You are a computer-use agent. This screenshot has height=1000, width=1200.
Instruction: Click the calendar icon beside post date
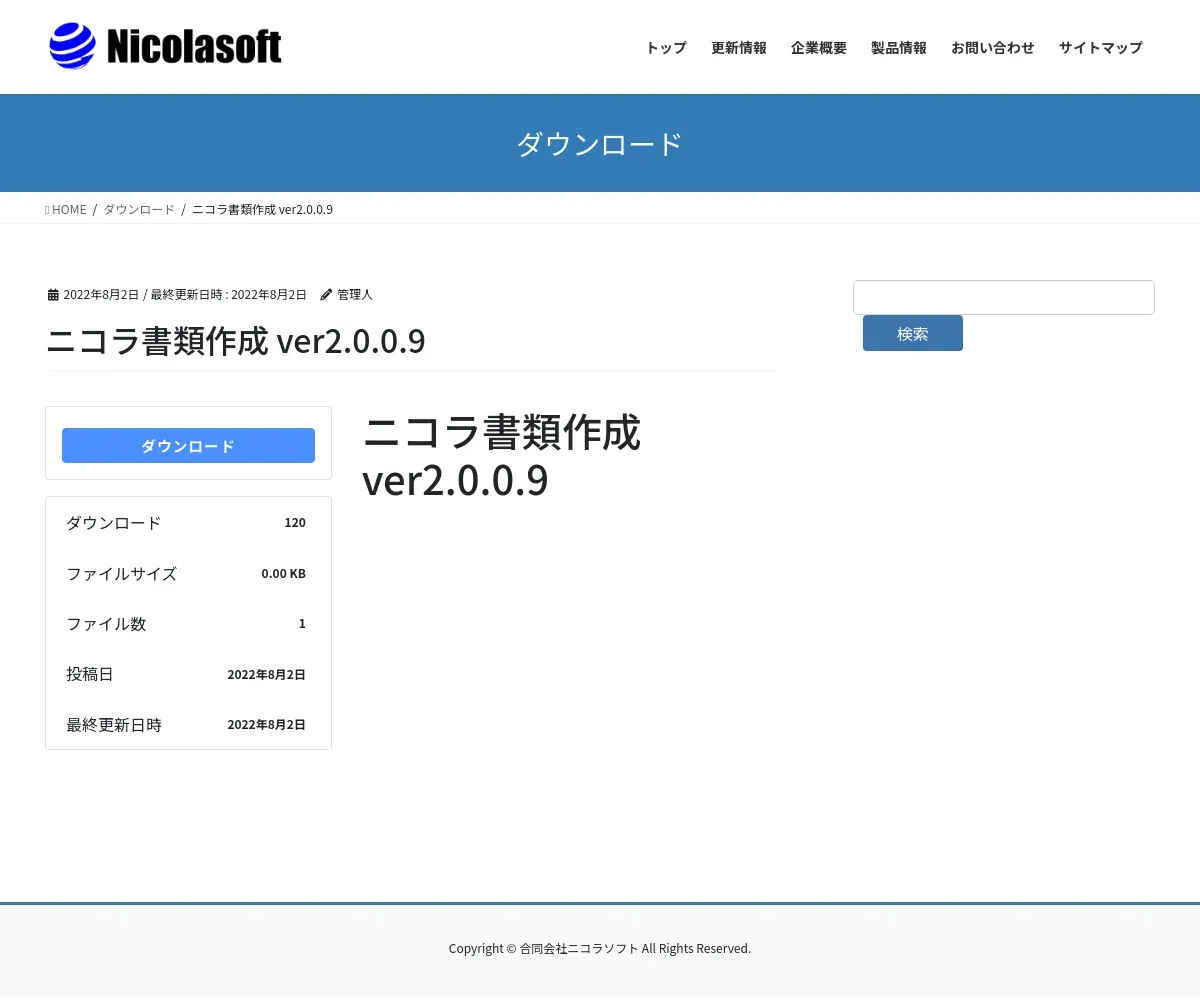[x=53, y=295]
